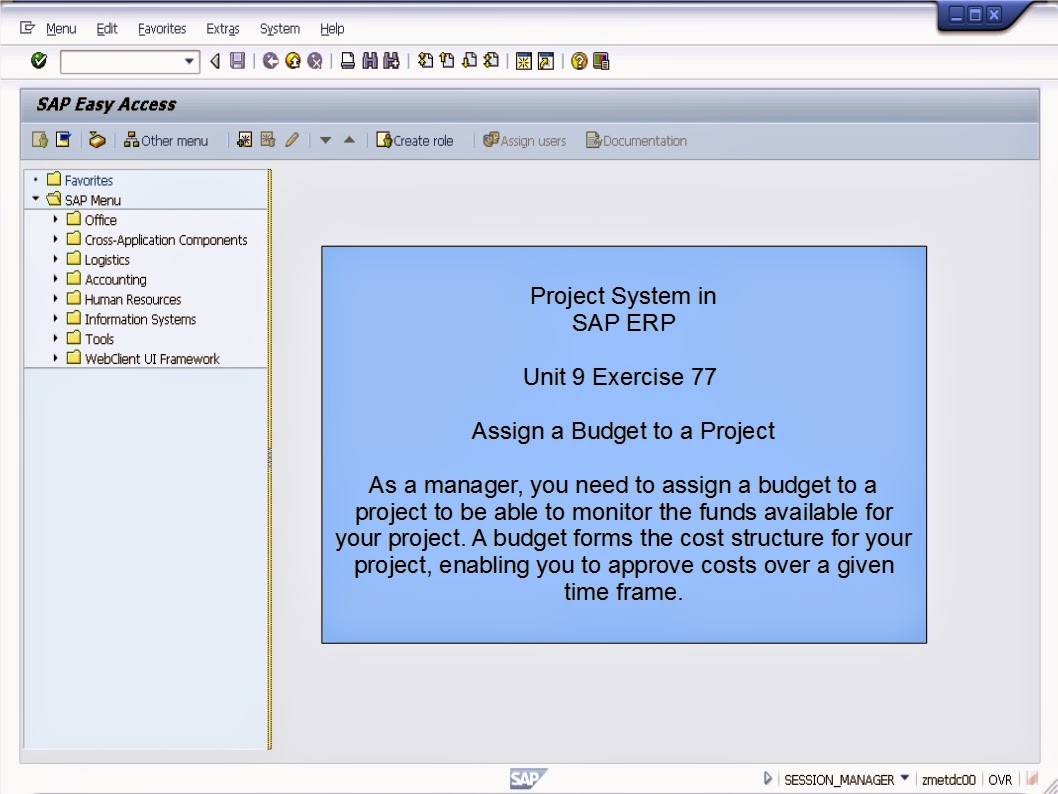Expand the WebClient UI Framework folder
Image resolution: width=1058 pixels, height=794 pixels.
[x=55, y=358]
